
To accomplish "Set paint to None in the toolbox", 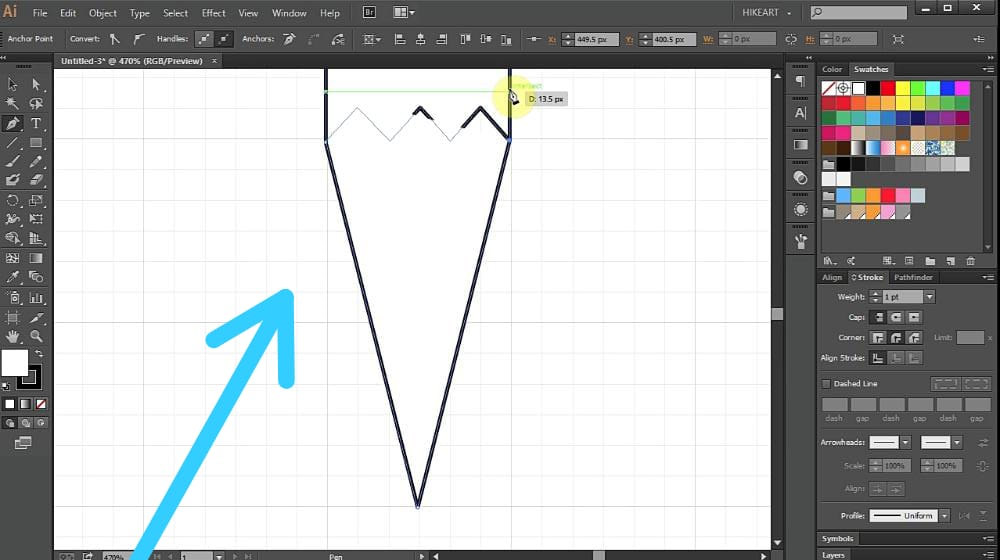I will click(41, 404).
